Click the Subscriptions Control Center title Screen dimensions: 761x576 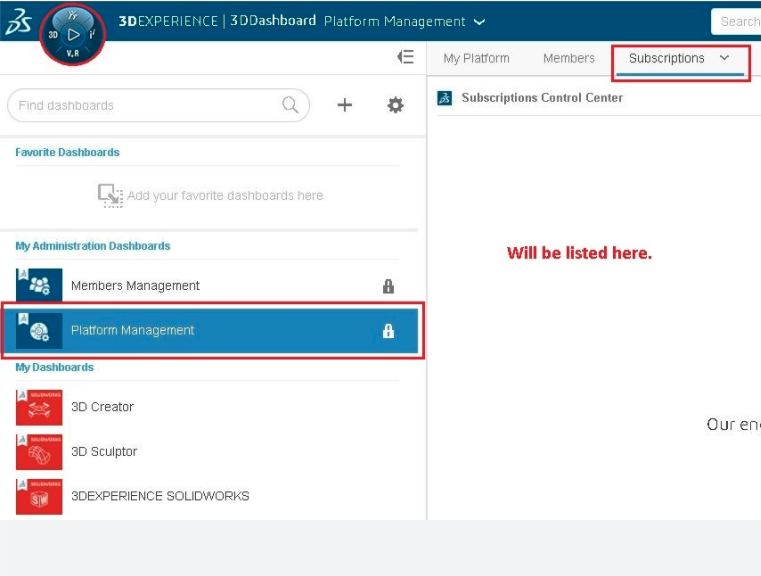[x=542, y=98]
